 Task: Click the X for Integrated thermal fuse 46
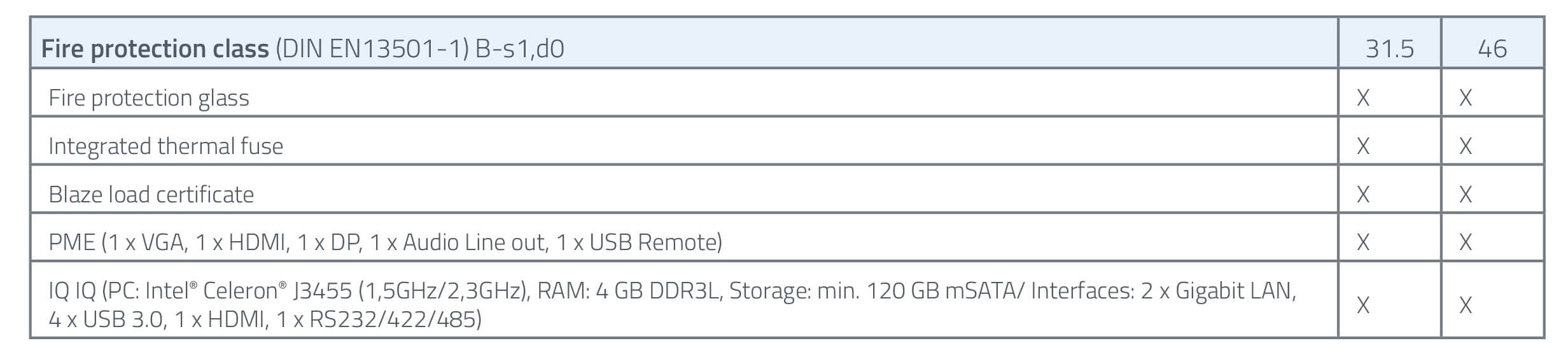point(1465,146)
